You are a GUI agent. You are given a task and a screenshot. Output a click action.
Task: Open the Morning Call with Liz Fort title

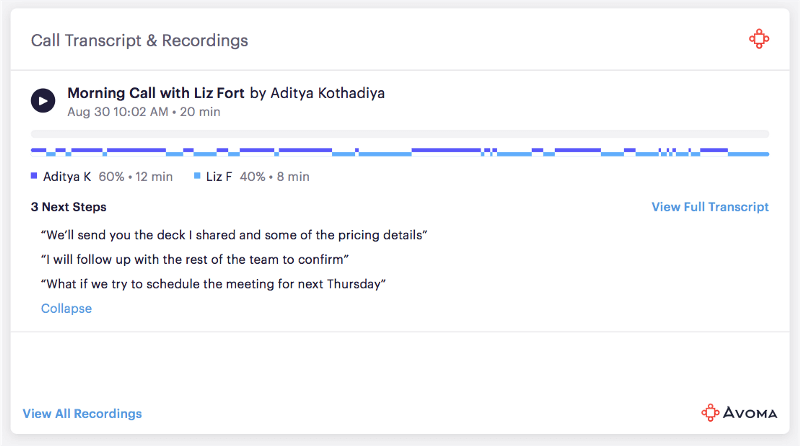point(155,93)
